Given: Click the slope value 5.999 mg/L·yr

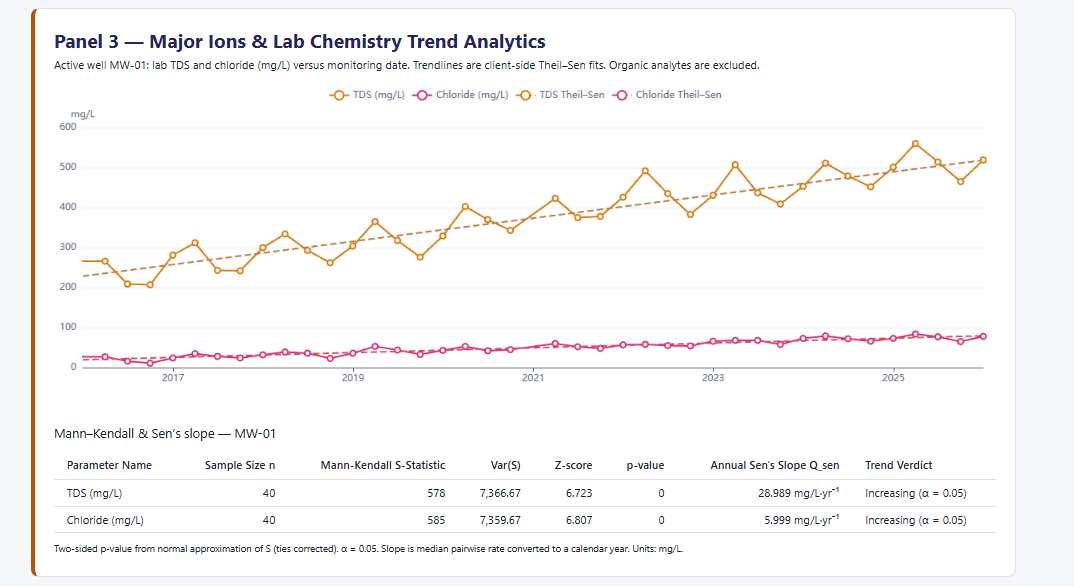Looking at the screenshot, I should [801, 520].
